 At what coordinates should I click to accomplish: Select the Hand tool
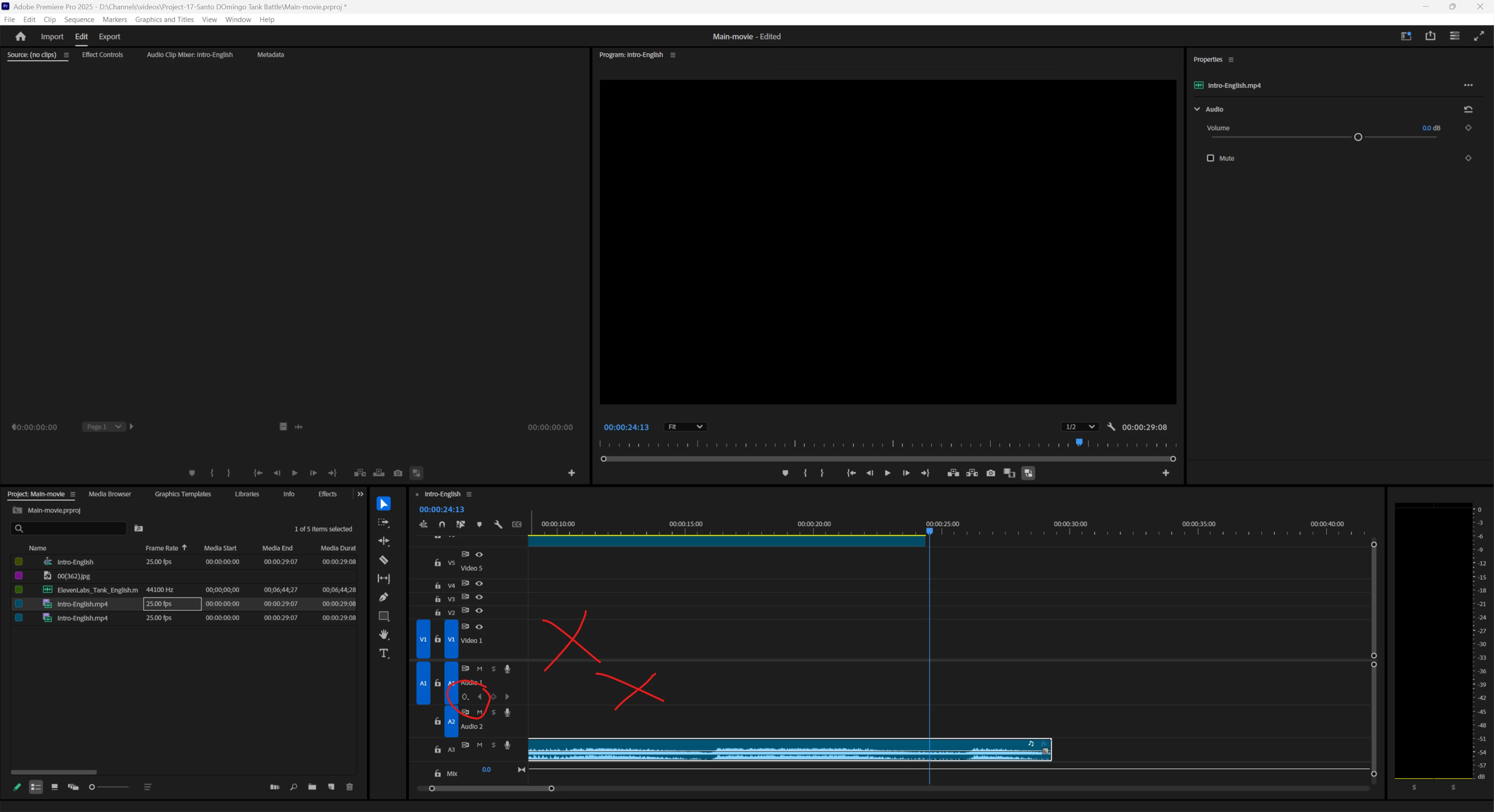tap(383, 635)
